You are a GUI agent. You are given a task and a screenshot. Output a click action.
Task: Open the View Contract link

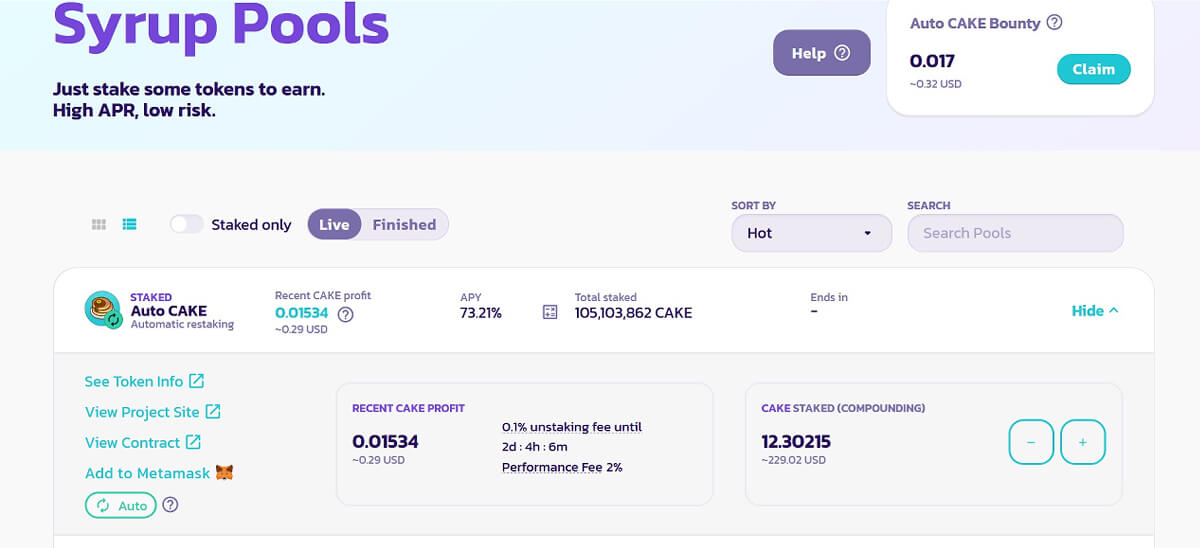pos(143,442)
